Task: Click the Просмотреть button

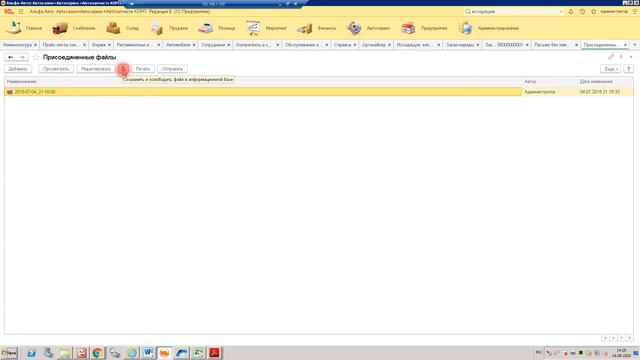Action: click(56, 69)
